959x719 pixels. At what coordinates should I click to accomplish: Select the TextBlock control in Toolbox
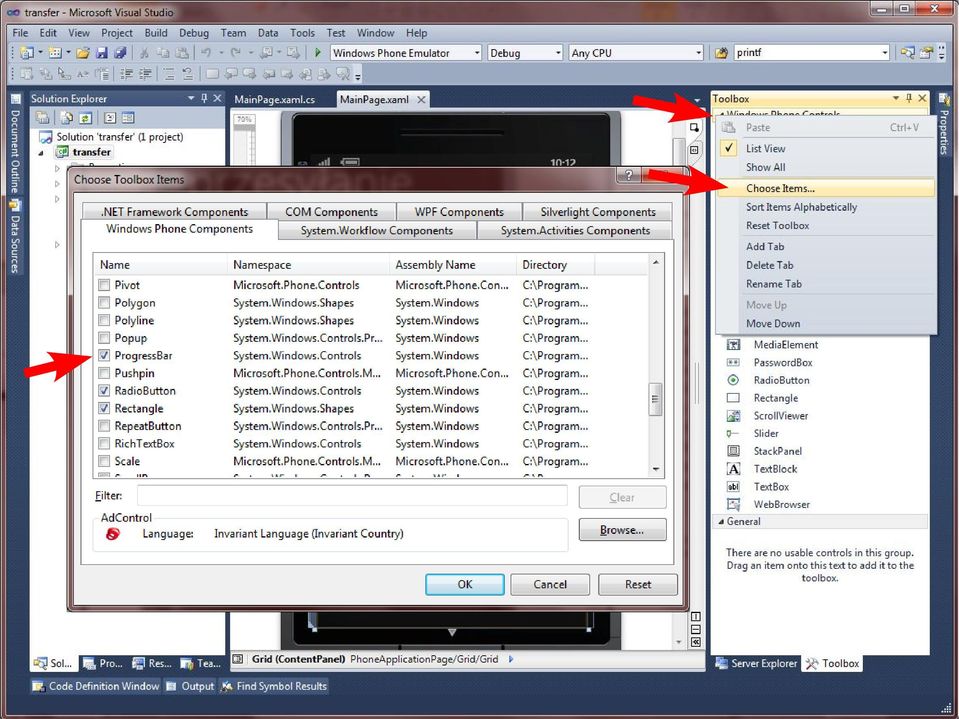[775, 469]
